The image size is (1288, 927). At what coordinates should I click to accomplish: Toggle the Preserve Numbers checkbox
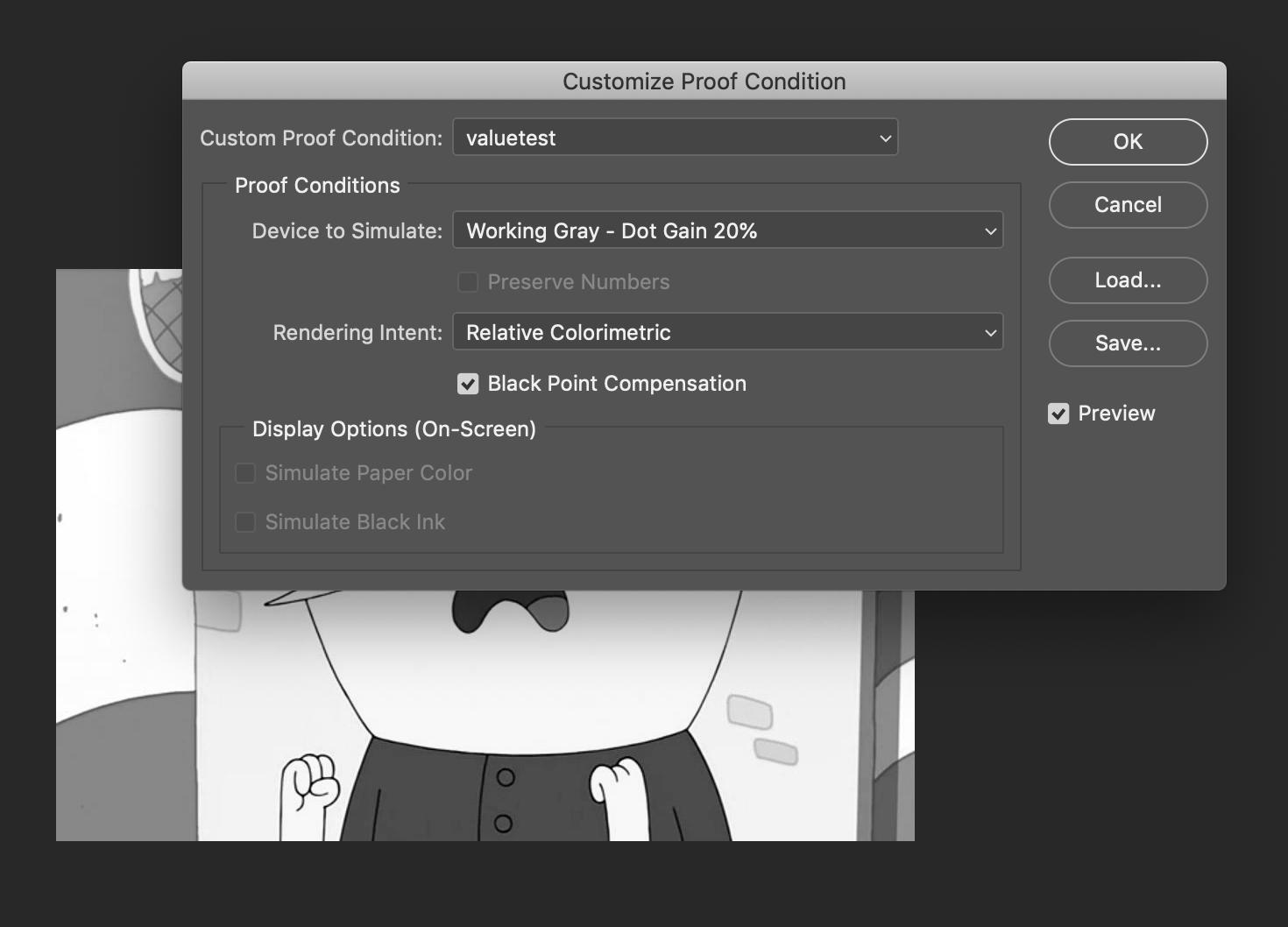point(468,282)
